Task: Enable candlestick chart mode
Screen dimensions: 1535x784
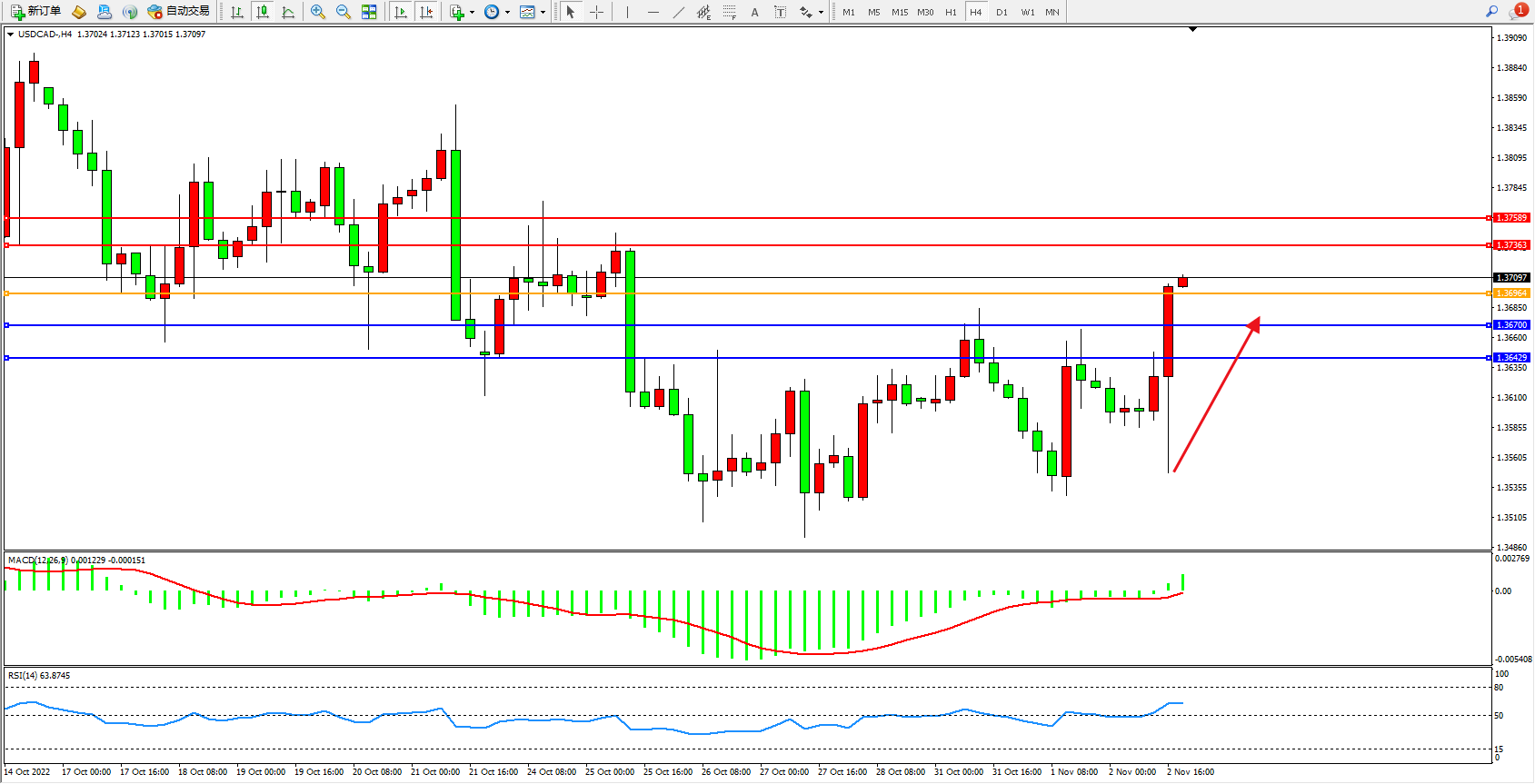Action: pos(263,12)
